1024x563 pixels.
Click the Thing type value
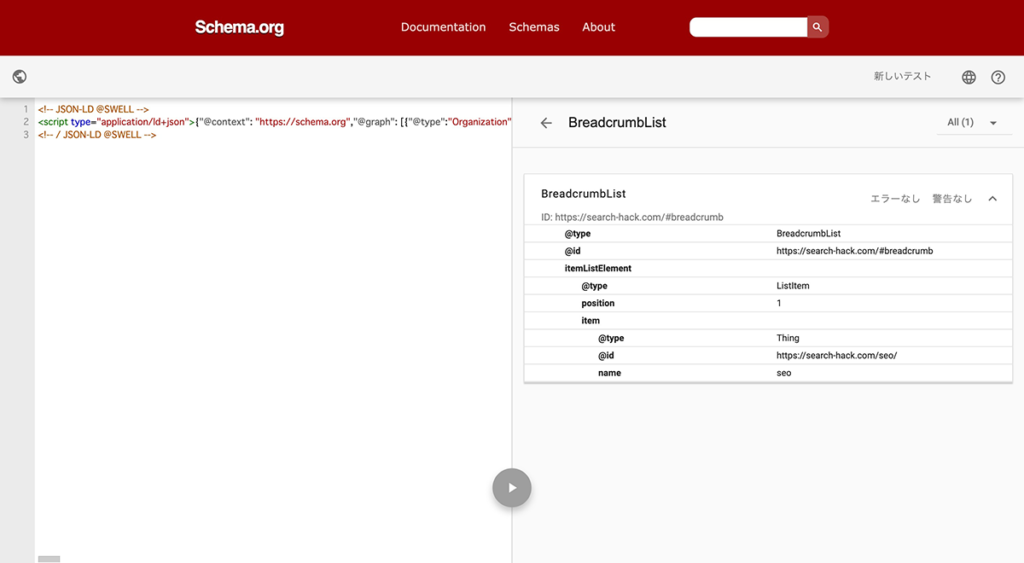[x=788, y=338]
